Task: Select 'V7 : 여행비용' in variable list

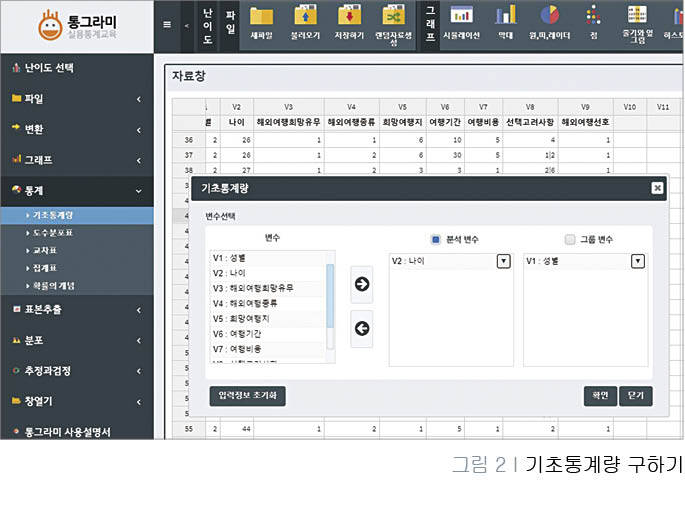Action: pos(268,349)
